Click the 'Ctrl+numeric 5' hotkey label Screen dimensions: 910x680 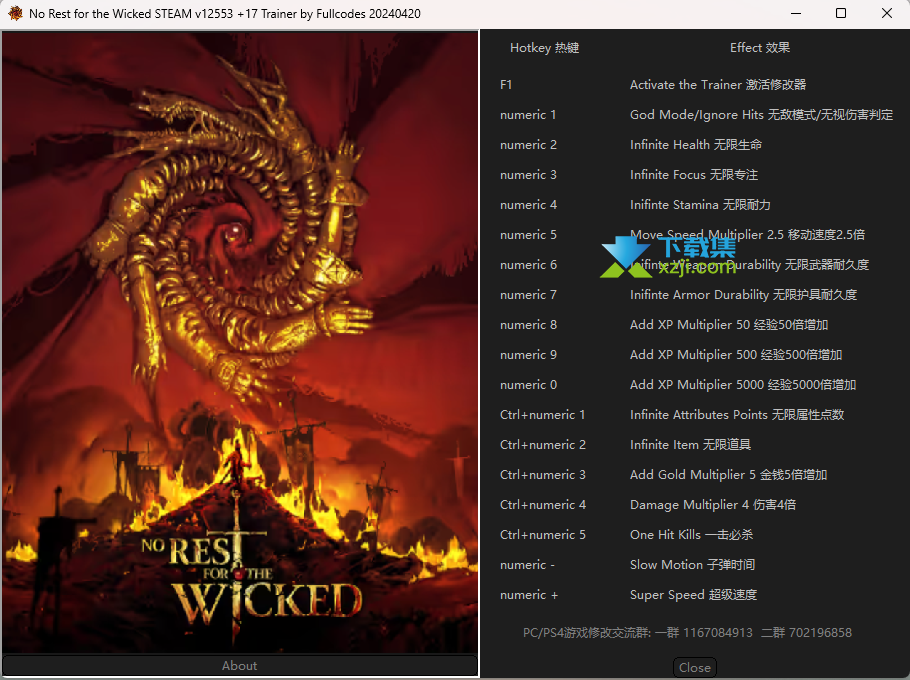pos(543,534)
